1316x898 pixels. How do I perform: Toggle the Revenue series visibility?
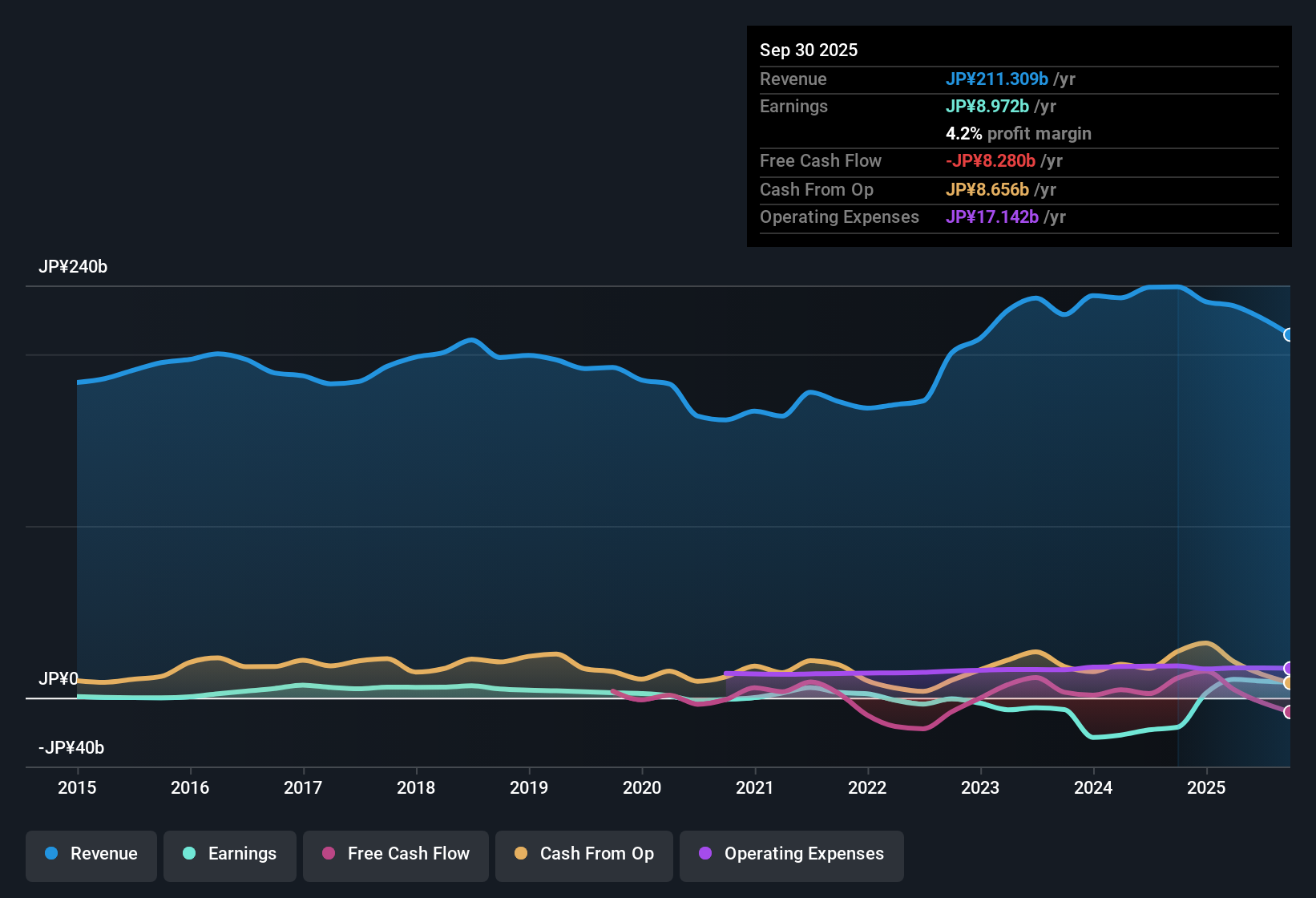click(91, 854)
